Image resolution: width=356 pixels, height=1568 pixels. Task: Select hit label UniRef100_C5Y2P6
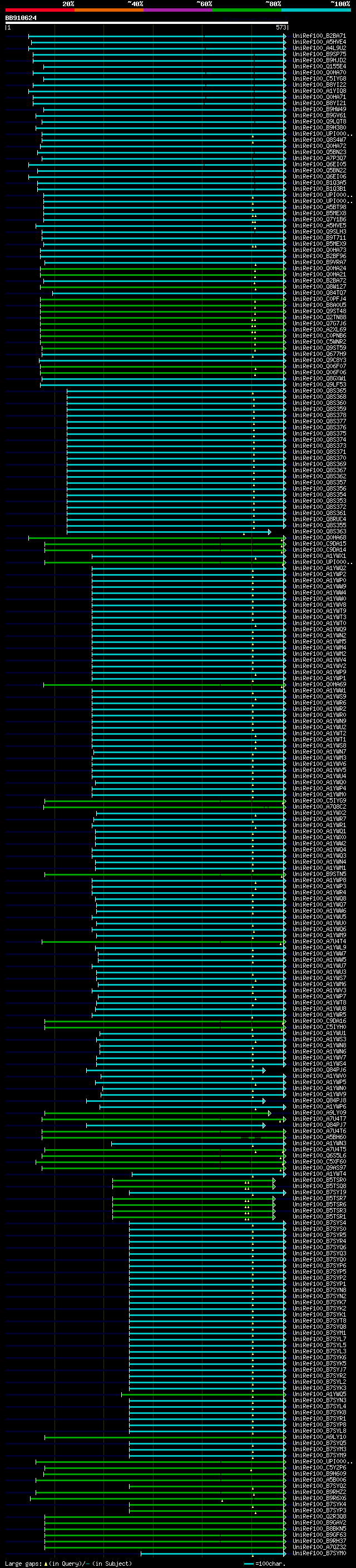319,1467
